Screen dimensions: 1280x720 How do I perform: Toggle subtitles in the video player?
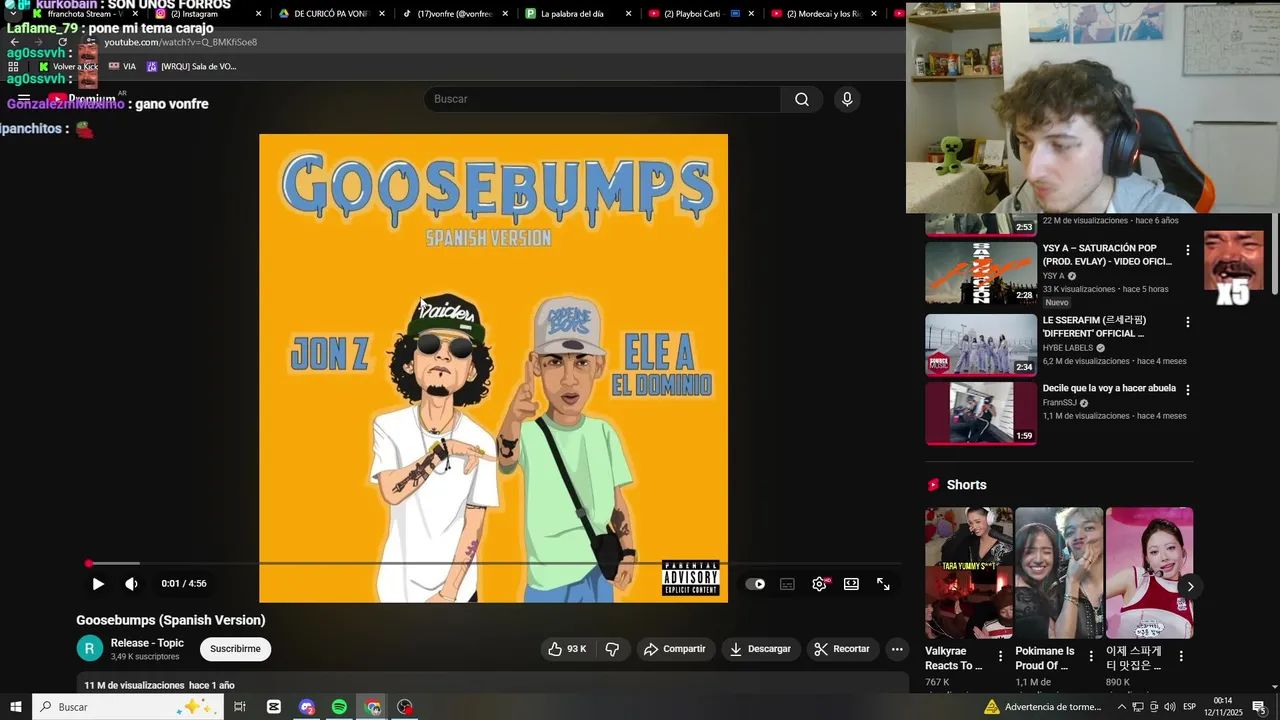pos(787,584)
